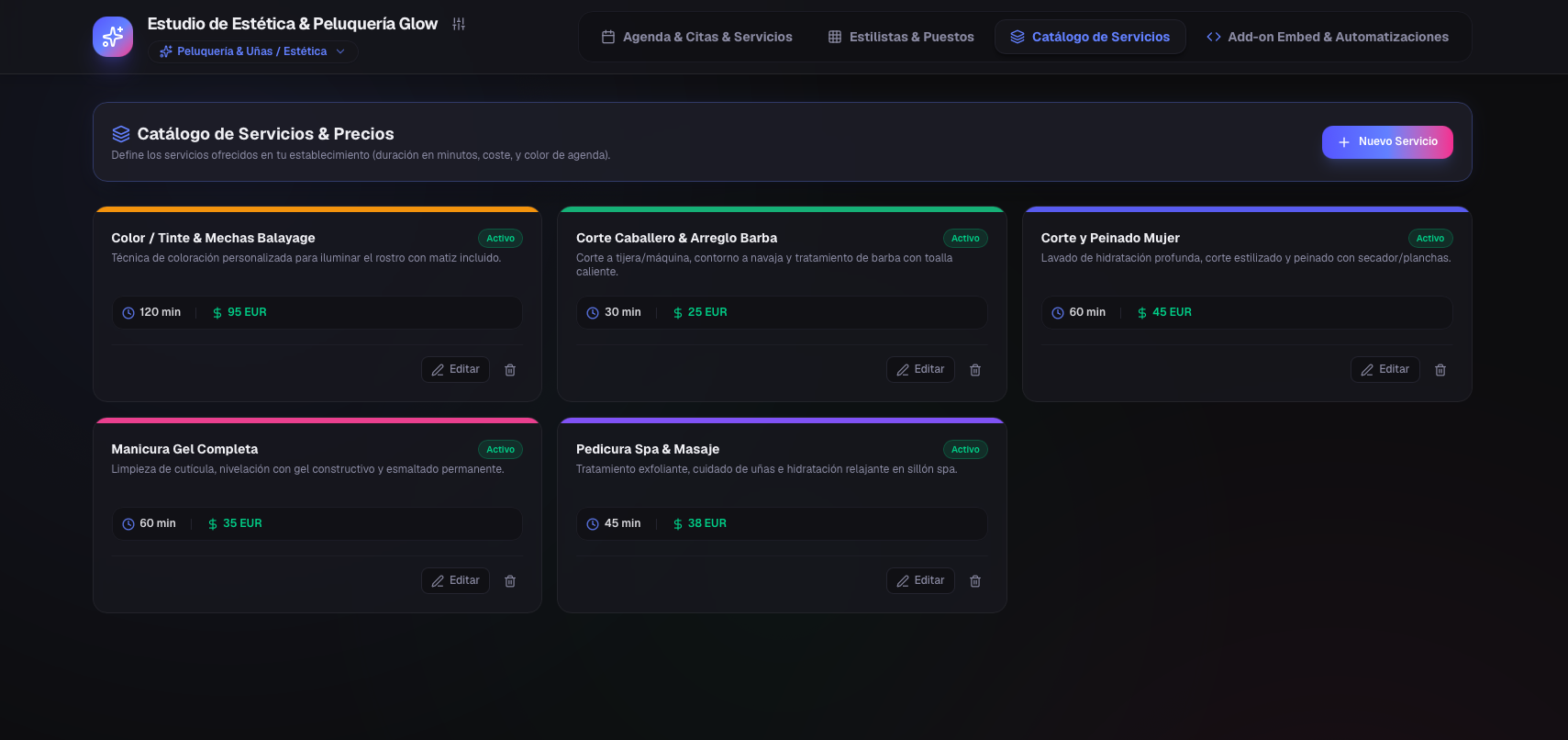The width and height of the screenshot is (1568, 740).
Task: Click Activo badge on Color / Tinte card
Action: point(500,238)
